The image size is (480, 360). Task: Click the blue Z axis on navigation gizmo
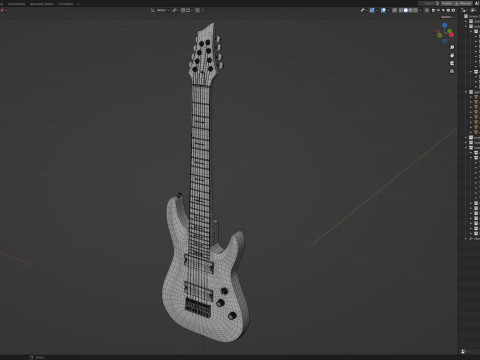445,25
